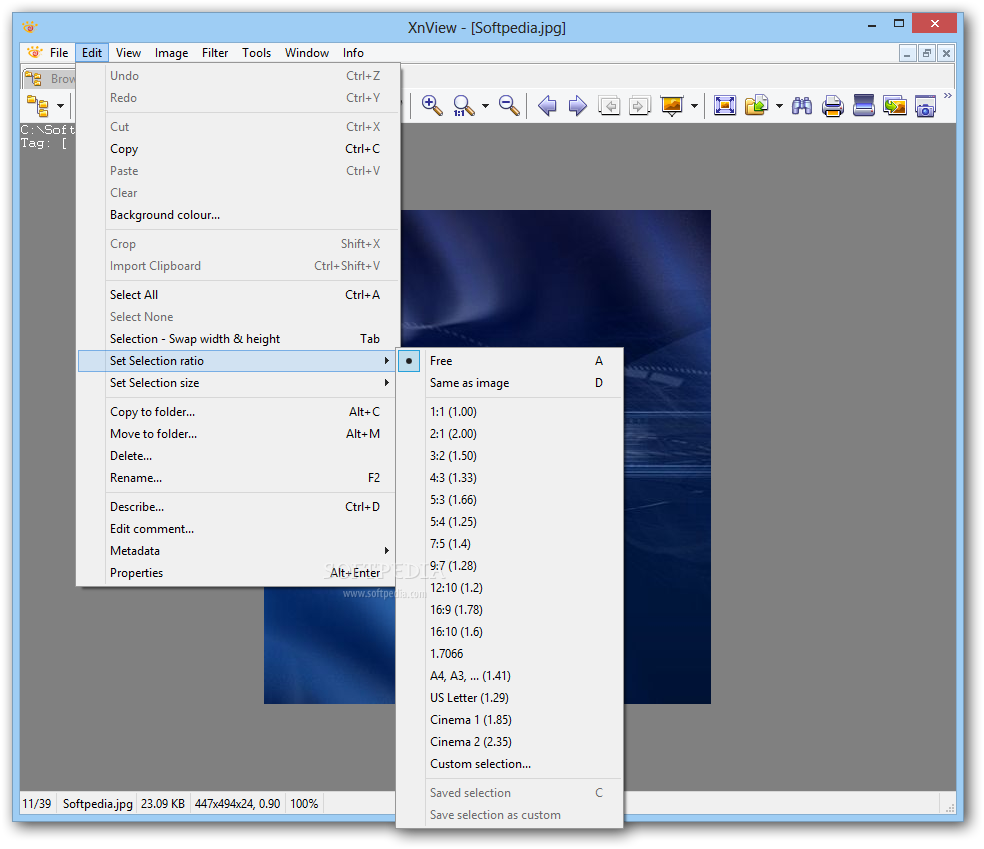This screenshot has height=849, width=984.
Task: Click the 1:1 actual size zoom icon
Action: click(463, 105)
